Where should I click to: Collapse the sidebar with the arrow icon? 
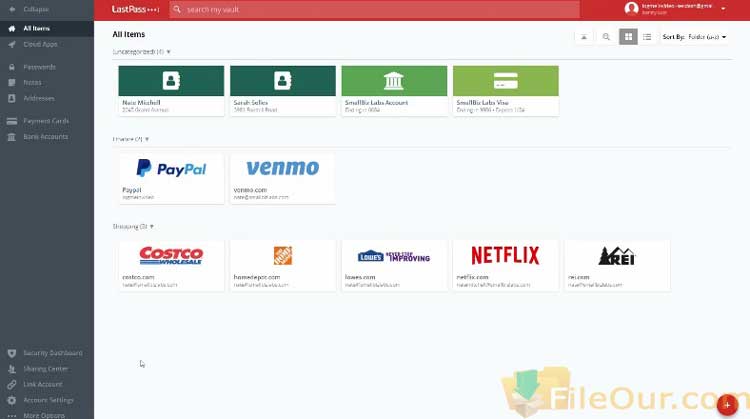12,9
